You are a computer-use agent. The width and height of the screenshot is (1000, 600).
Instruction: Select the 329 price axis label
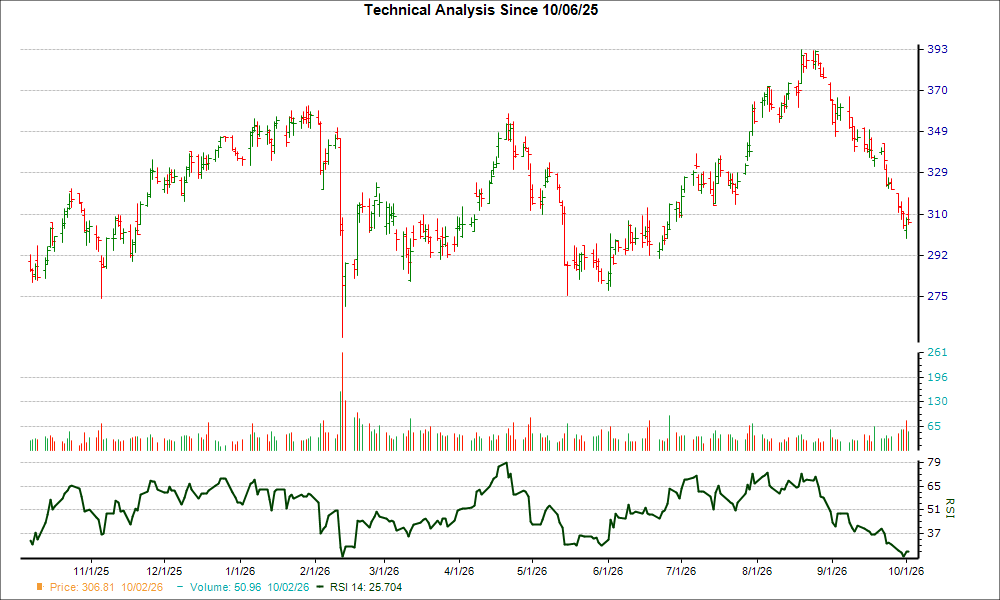pyautogui.click(x=937, y=172)
